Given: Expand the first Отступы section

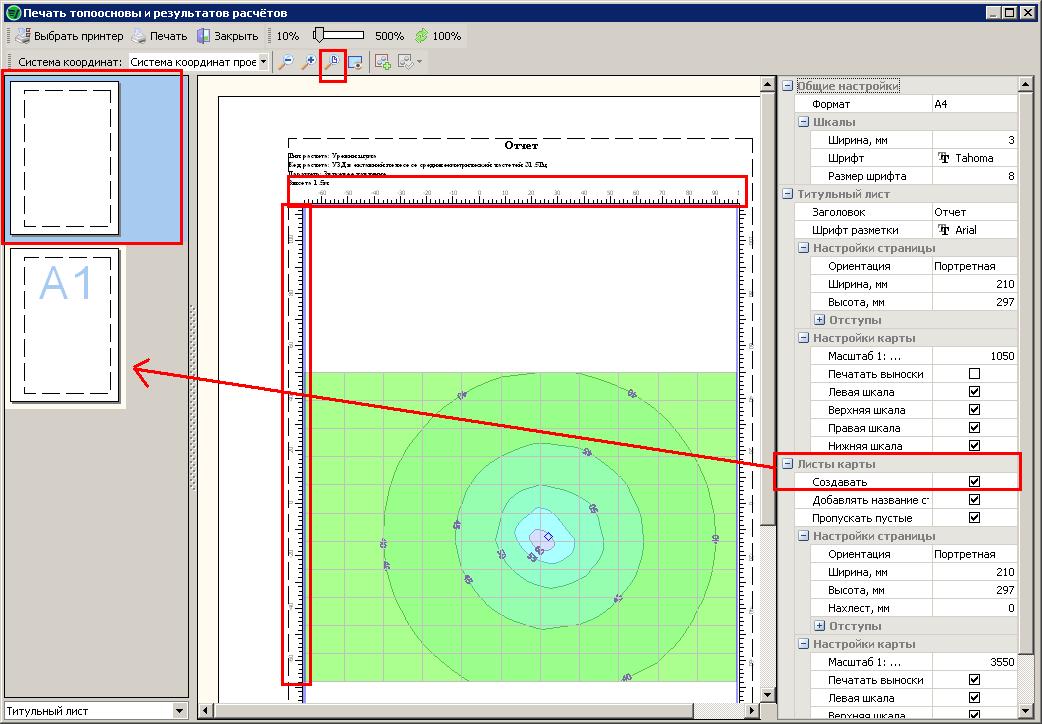Looking at the screenshot, I should click(x=819, y=320).
